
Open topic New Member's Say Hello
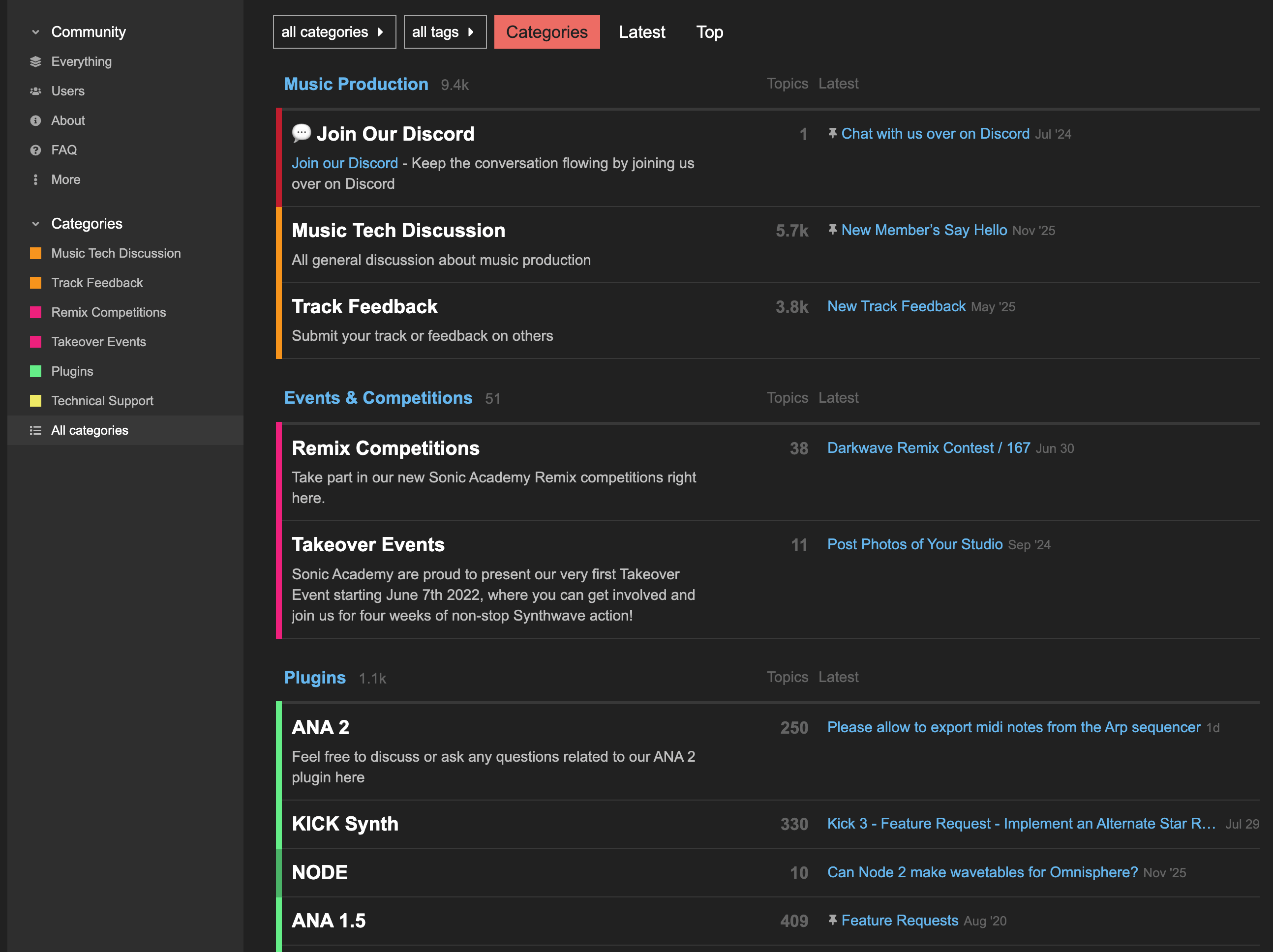pyautogui.click(x=924, y=230)
